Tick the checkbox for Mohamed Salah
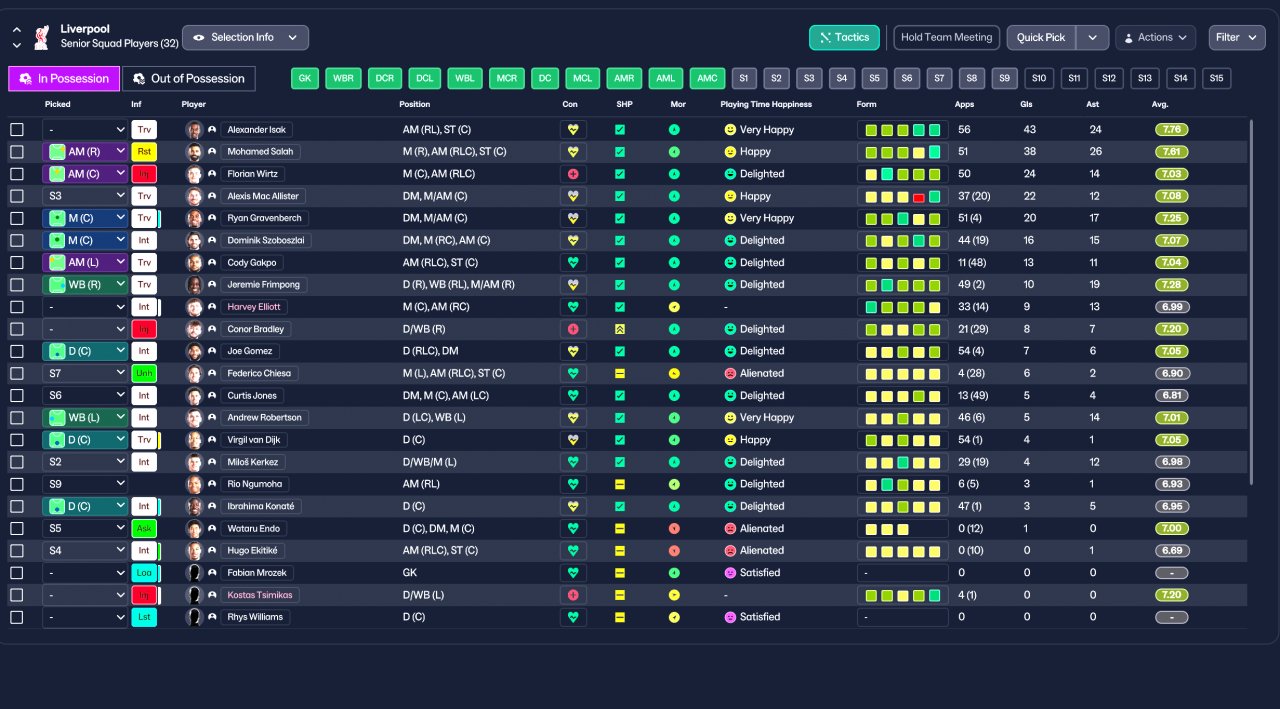This screenshot has height=709, width=1280. point(17,152)
